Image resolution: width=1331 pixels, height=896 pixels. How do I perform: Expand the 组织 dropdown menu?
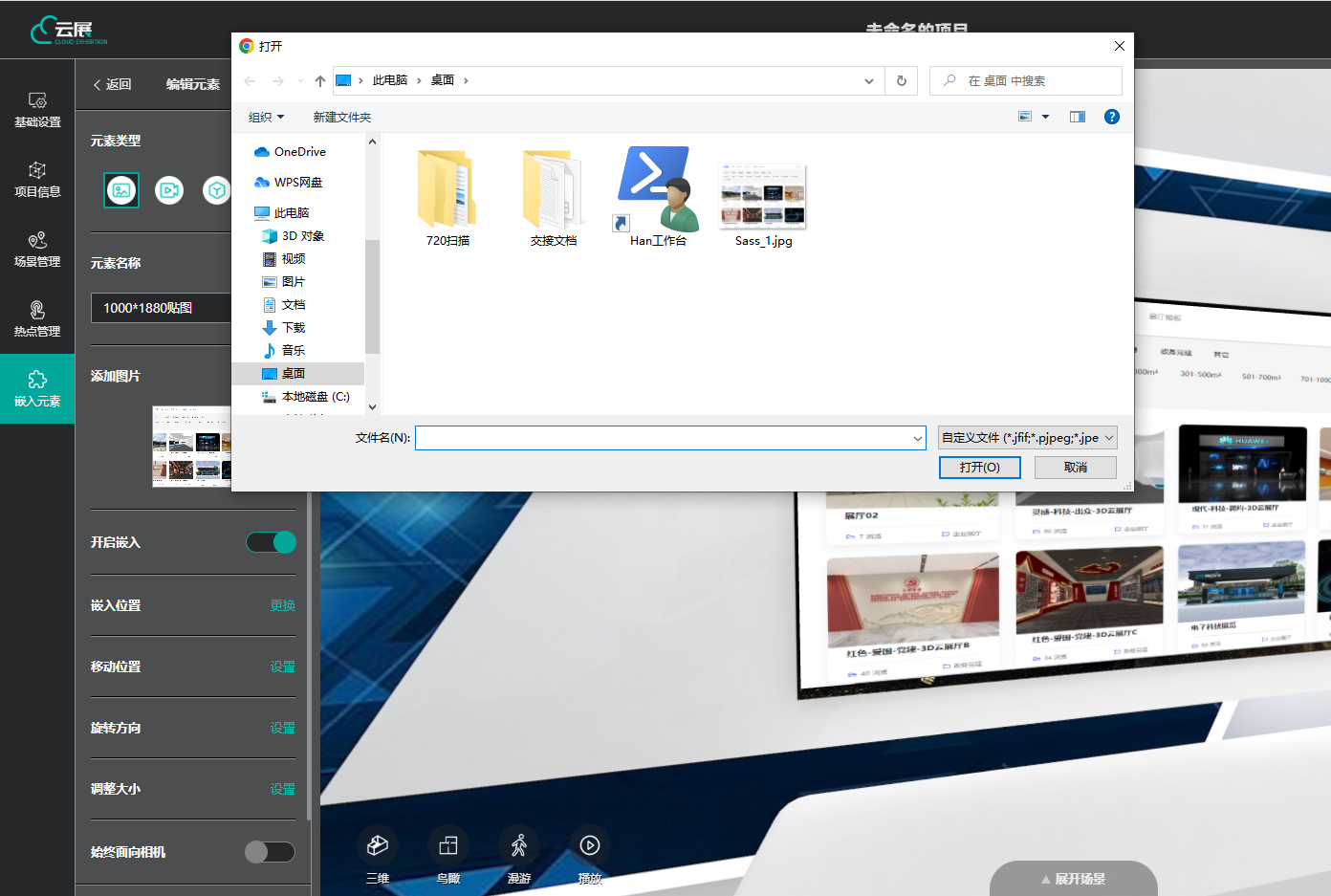coord(266,117)
